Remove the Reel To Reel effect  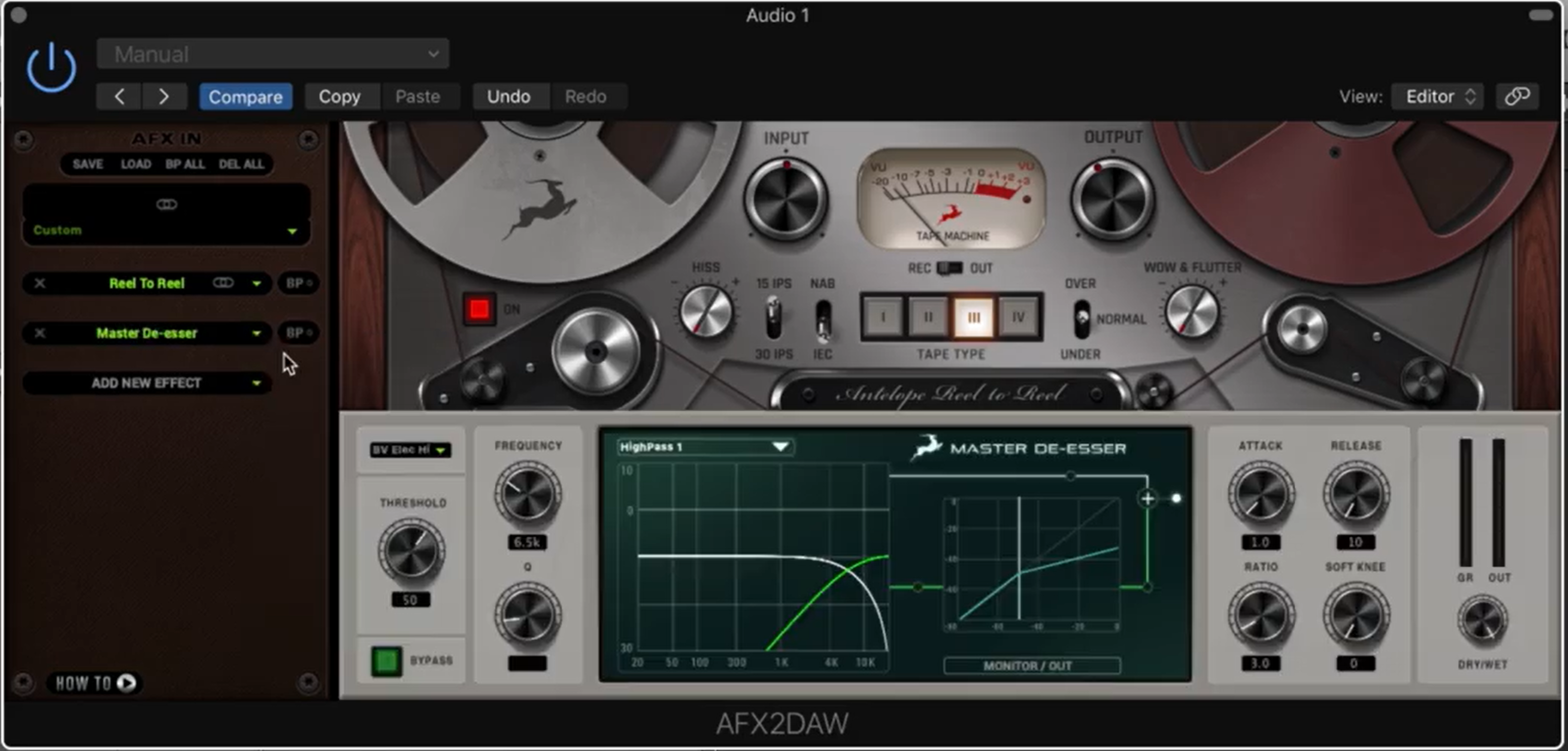[39, 283]
